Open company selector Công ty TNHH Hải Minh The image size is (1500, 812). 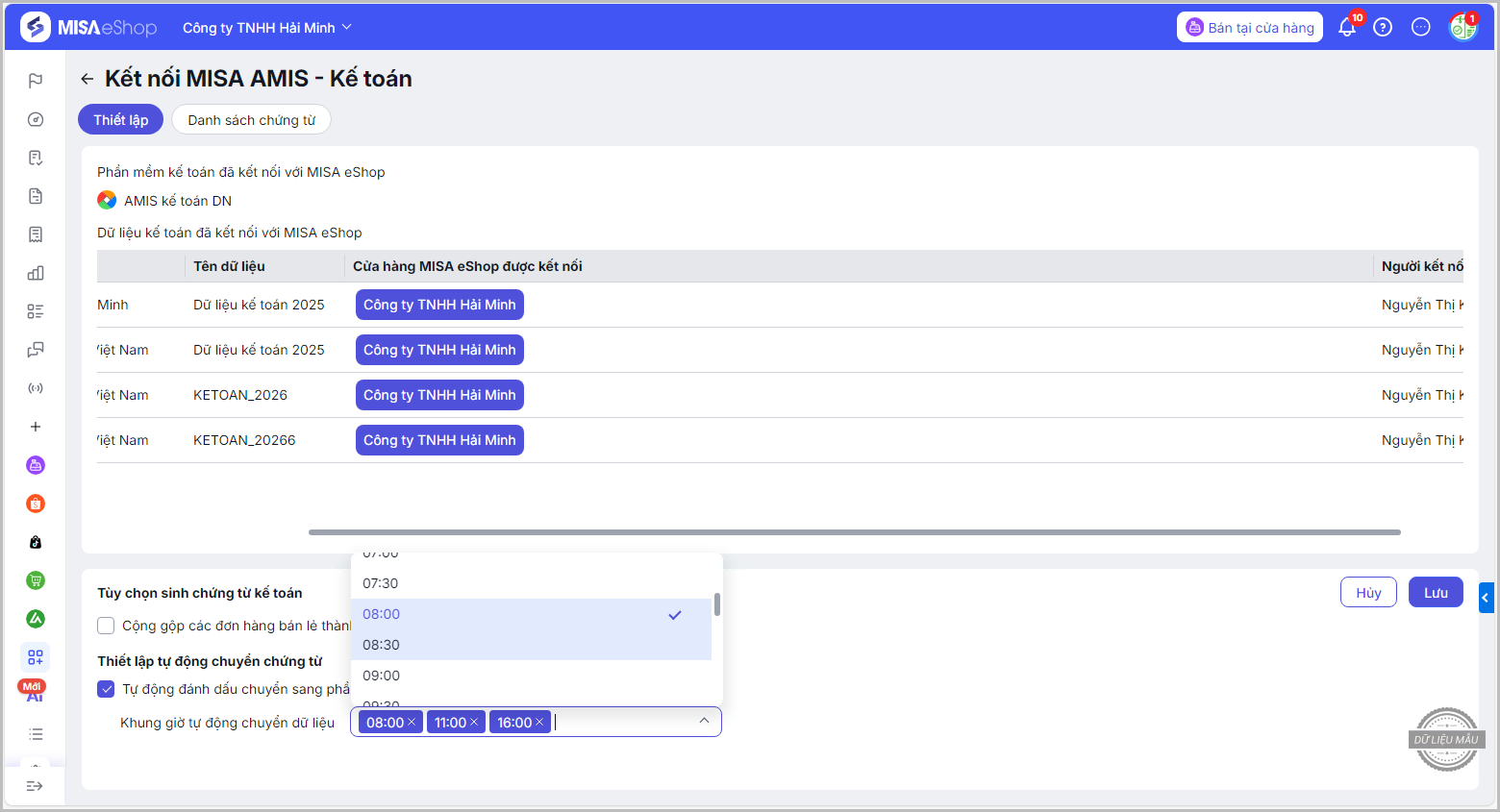[267, 28]
